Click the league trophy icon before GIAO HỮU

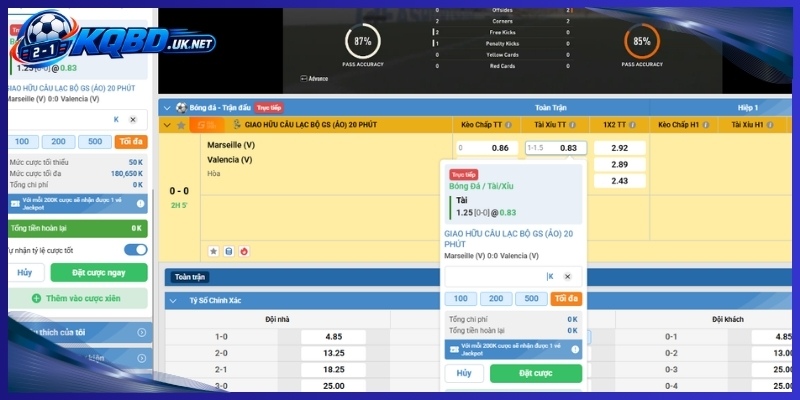point(236,125)
